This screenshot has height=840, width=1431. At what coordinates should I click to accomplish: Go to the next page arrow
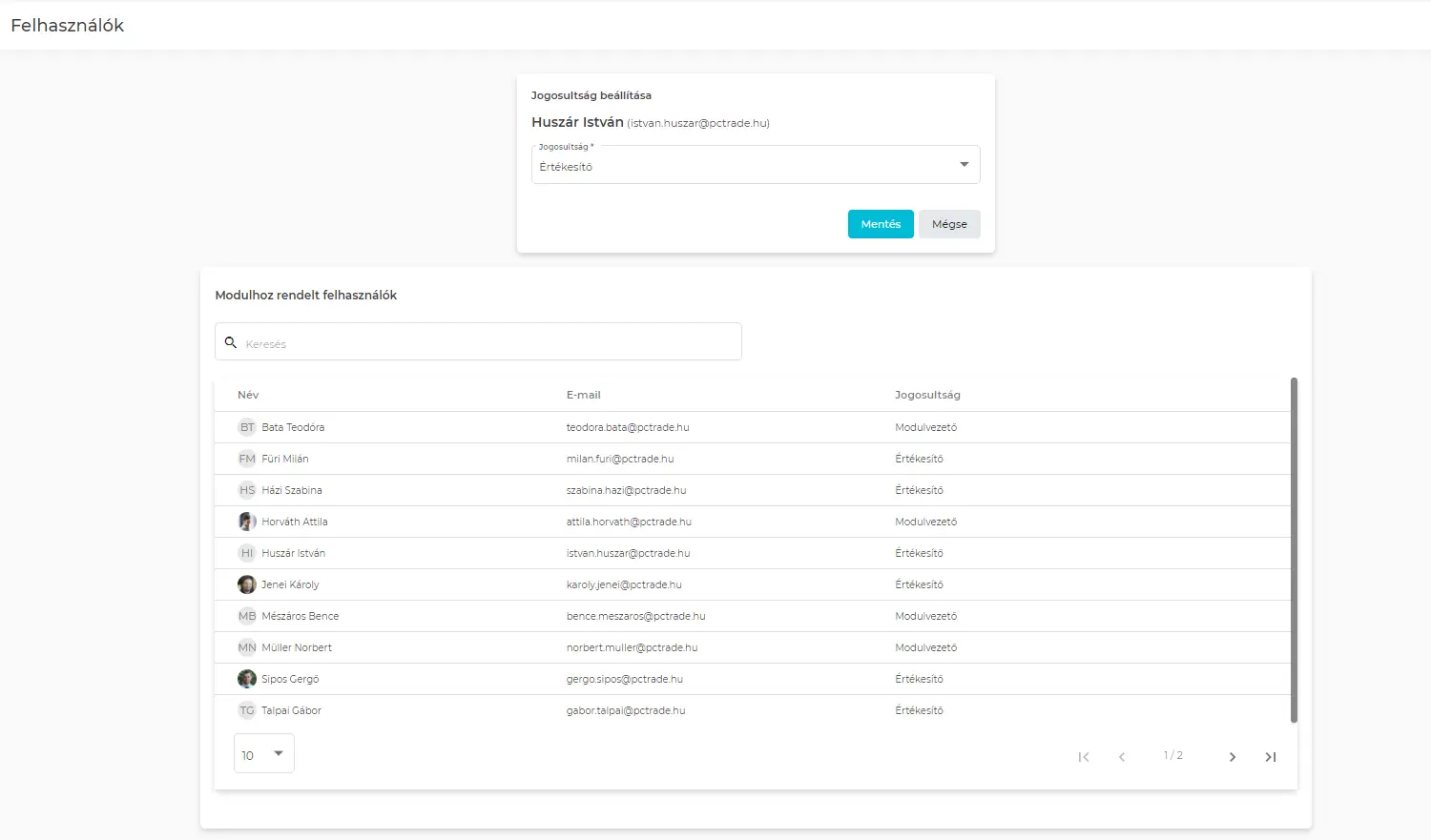tap(1232, 757)
